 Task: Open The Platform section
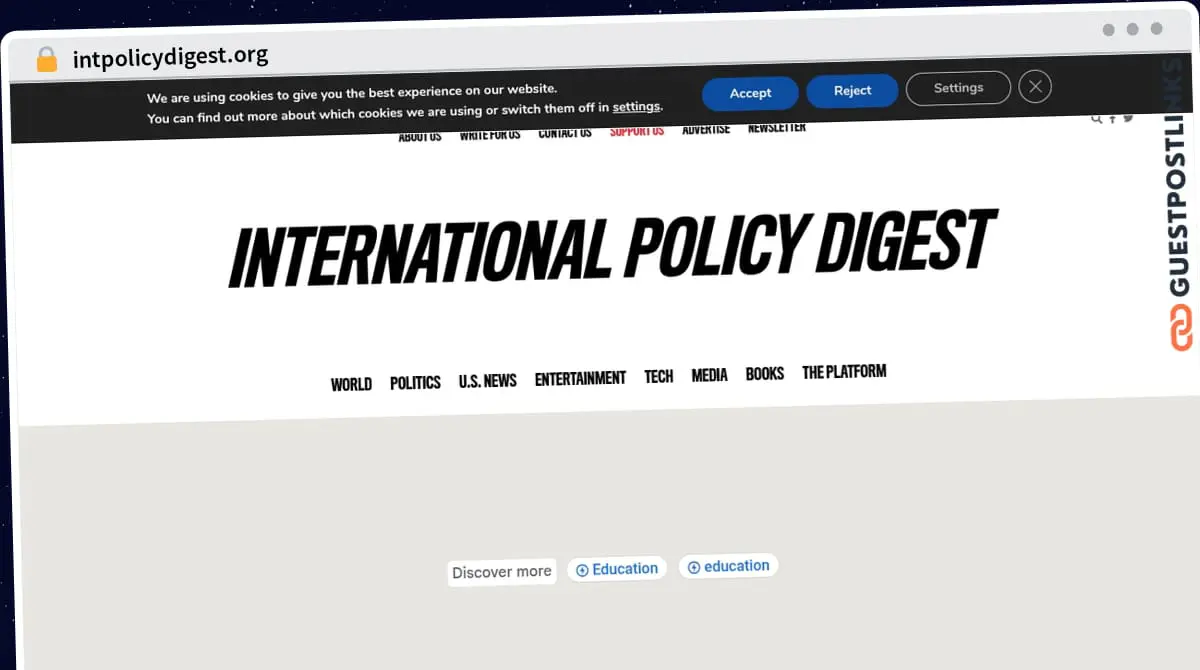pyautogui.click(x=844, y=372)
